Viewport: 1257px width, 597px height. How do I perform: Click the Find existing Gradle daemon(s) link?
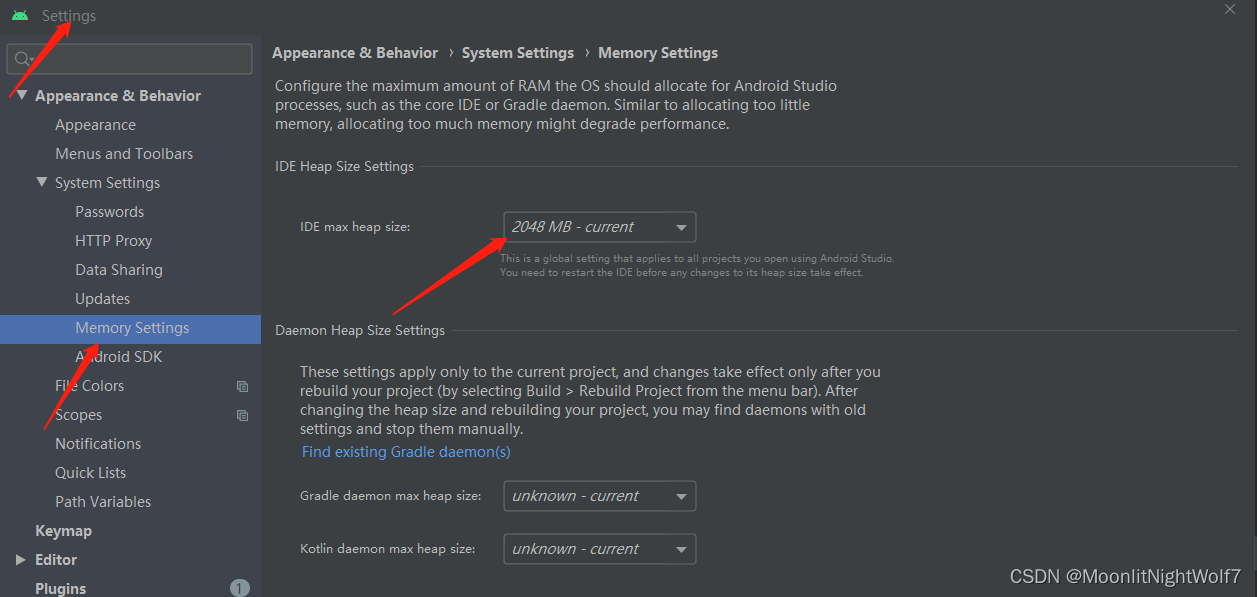[x=406, y=452]
